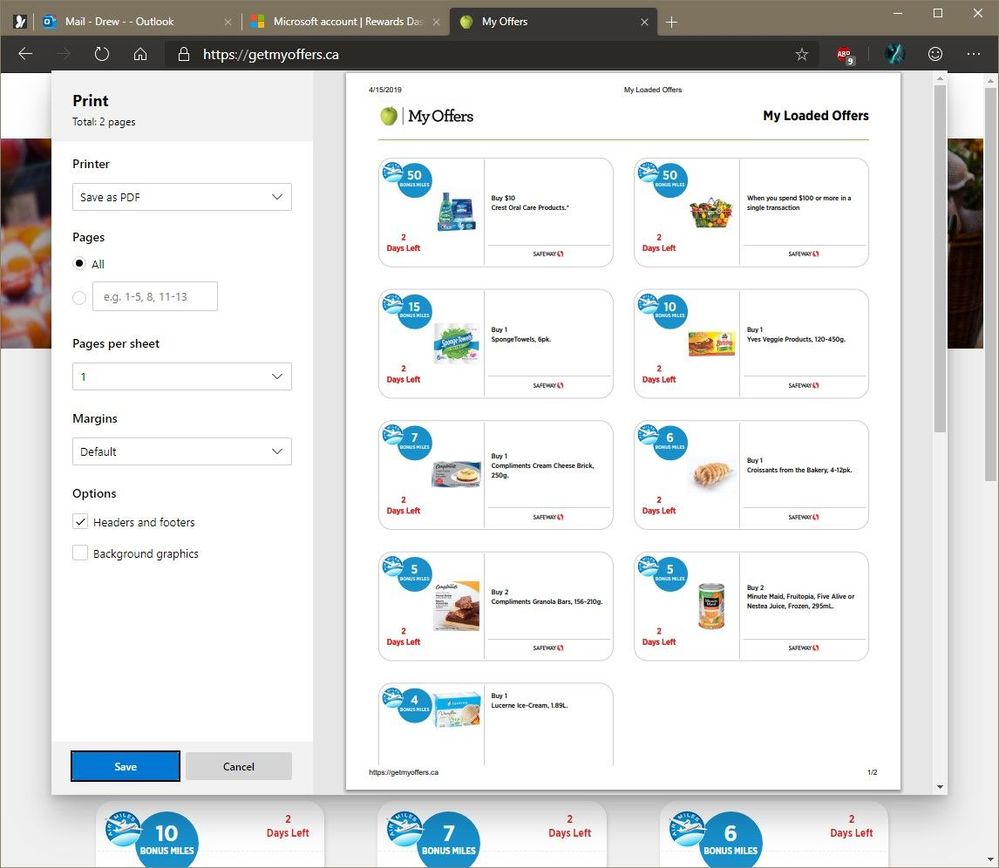Click the refresh page icon
The image size is (999, 868).
coord(102,54)
